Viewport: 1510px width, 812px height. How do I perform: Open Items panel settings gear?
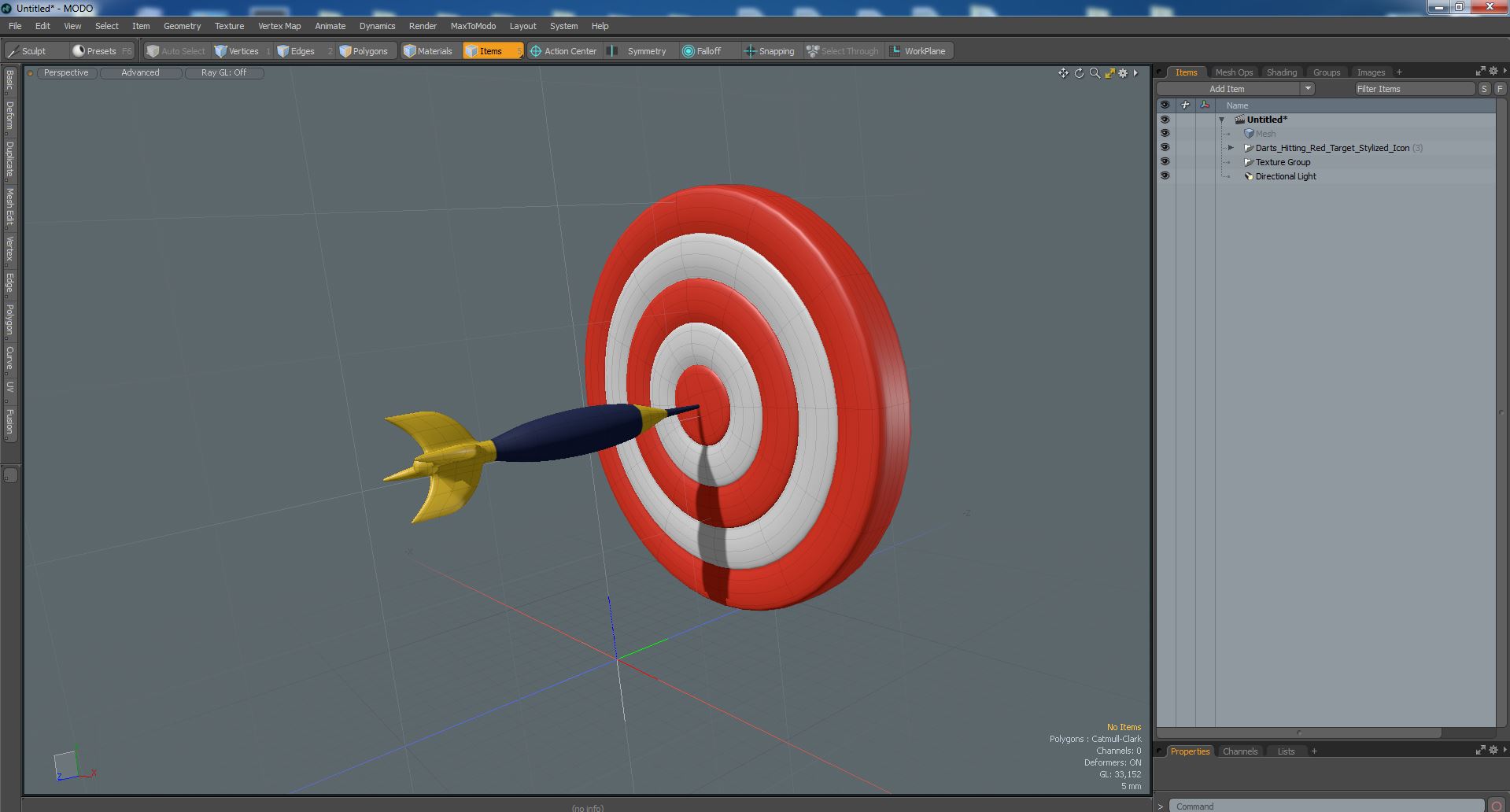click(x=1493, y=72)
